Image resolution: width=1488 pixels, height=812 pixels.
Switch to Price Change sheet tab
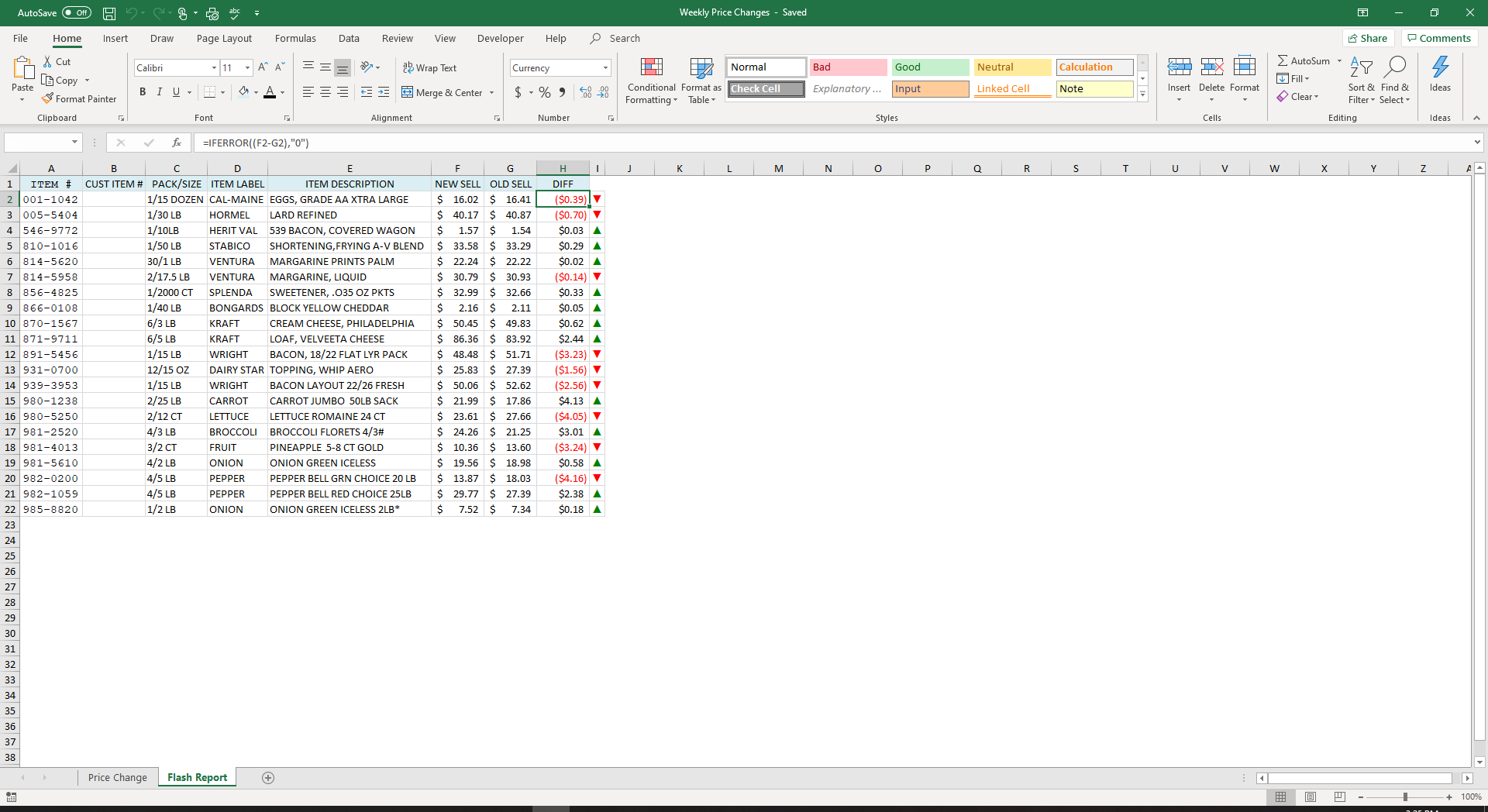tap(117, 777)
